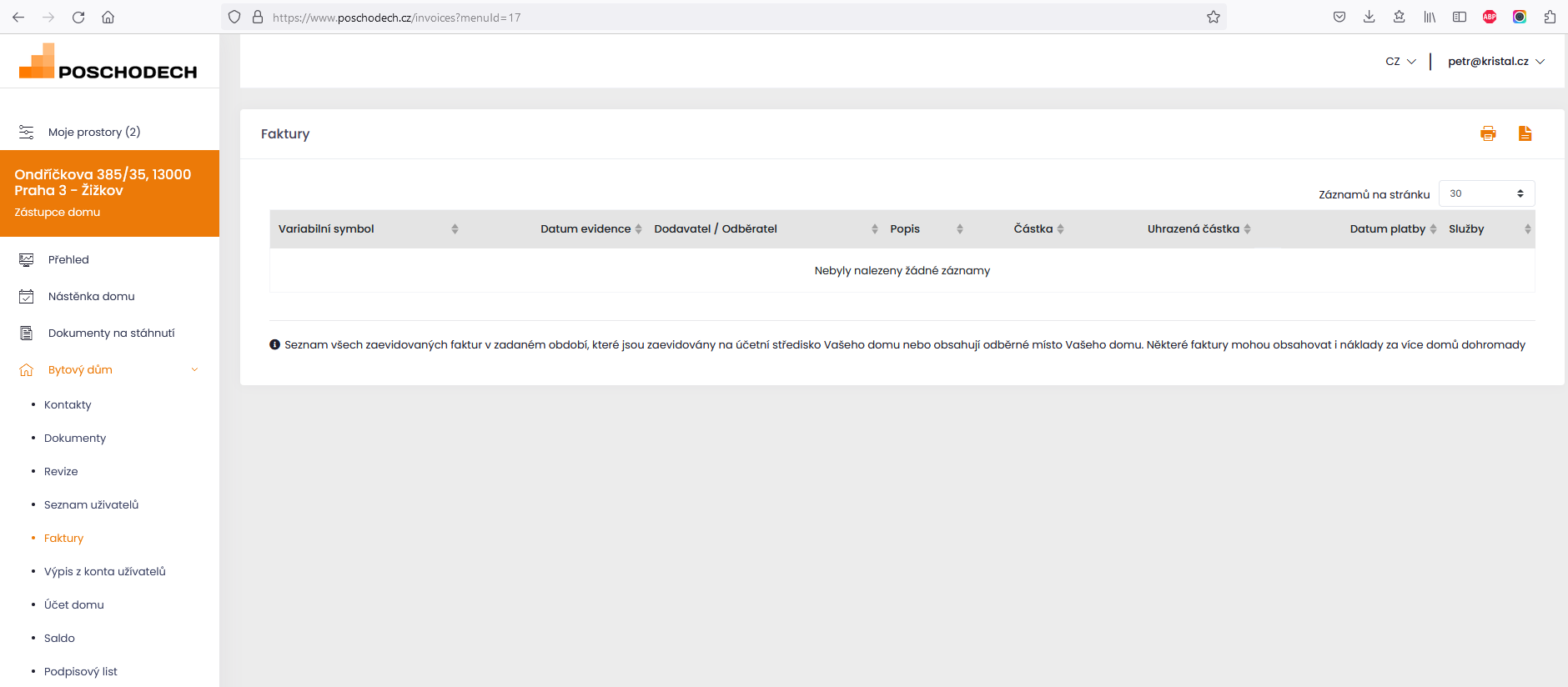This screenshot has height=687, width=1568.
Task: Open the browser downloads icon
Action: tap(1369, 17)
